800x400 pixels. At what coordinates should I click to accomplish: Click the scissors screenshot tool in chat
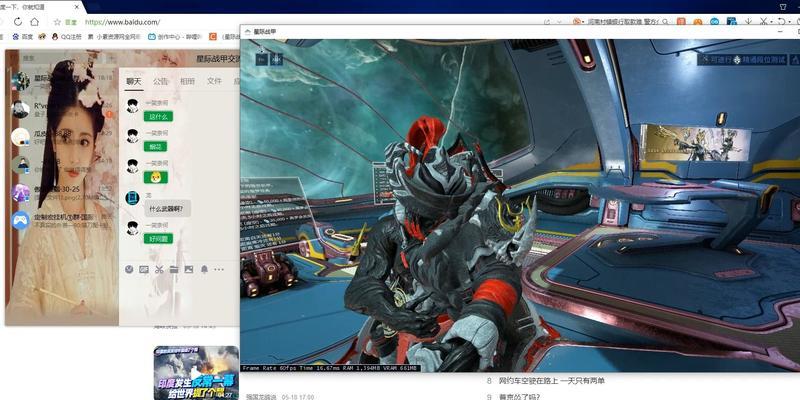[159, 269]
